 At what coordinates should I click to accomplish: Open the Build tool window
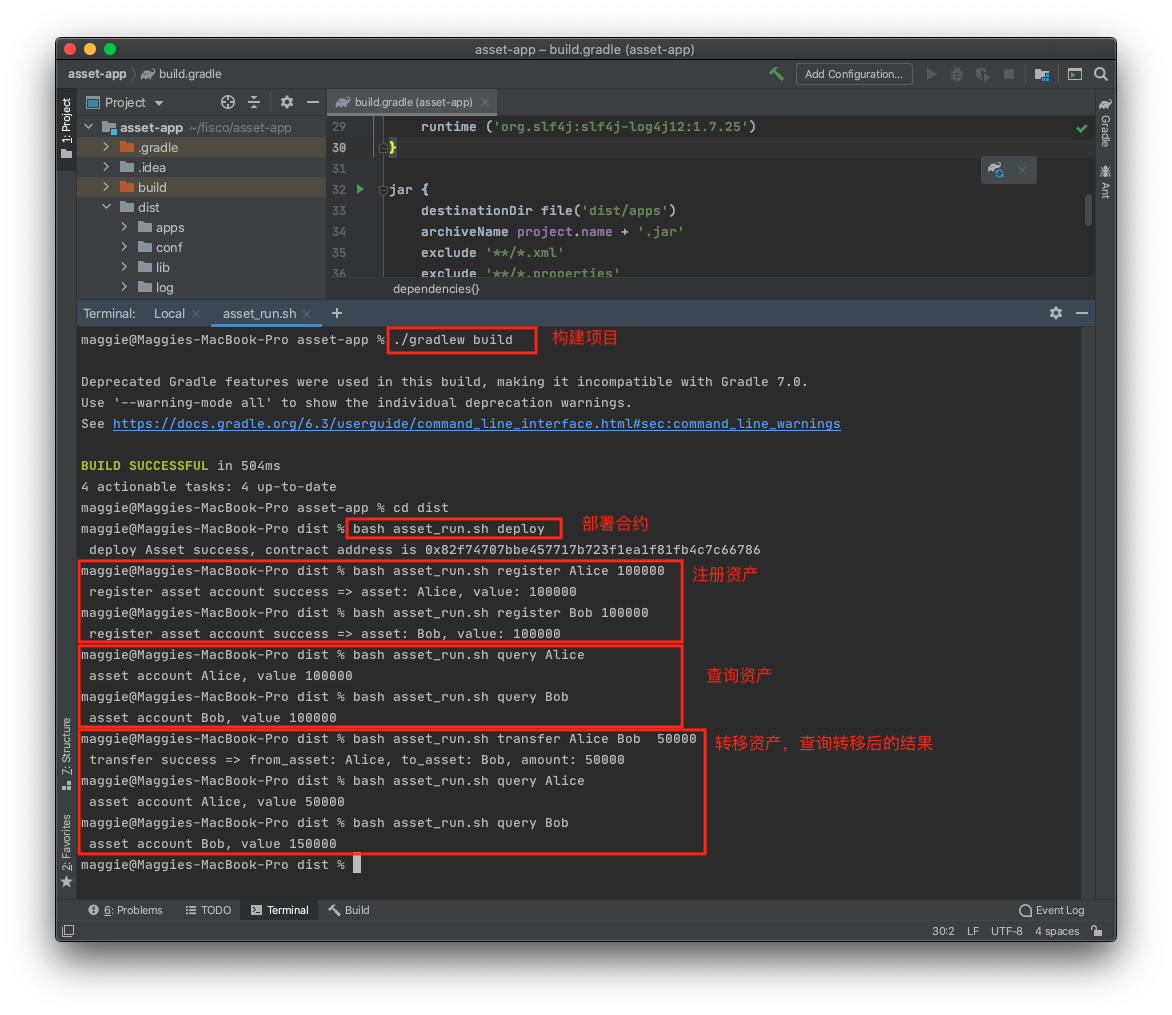click(x=349, y=910)
